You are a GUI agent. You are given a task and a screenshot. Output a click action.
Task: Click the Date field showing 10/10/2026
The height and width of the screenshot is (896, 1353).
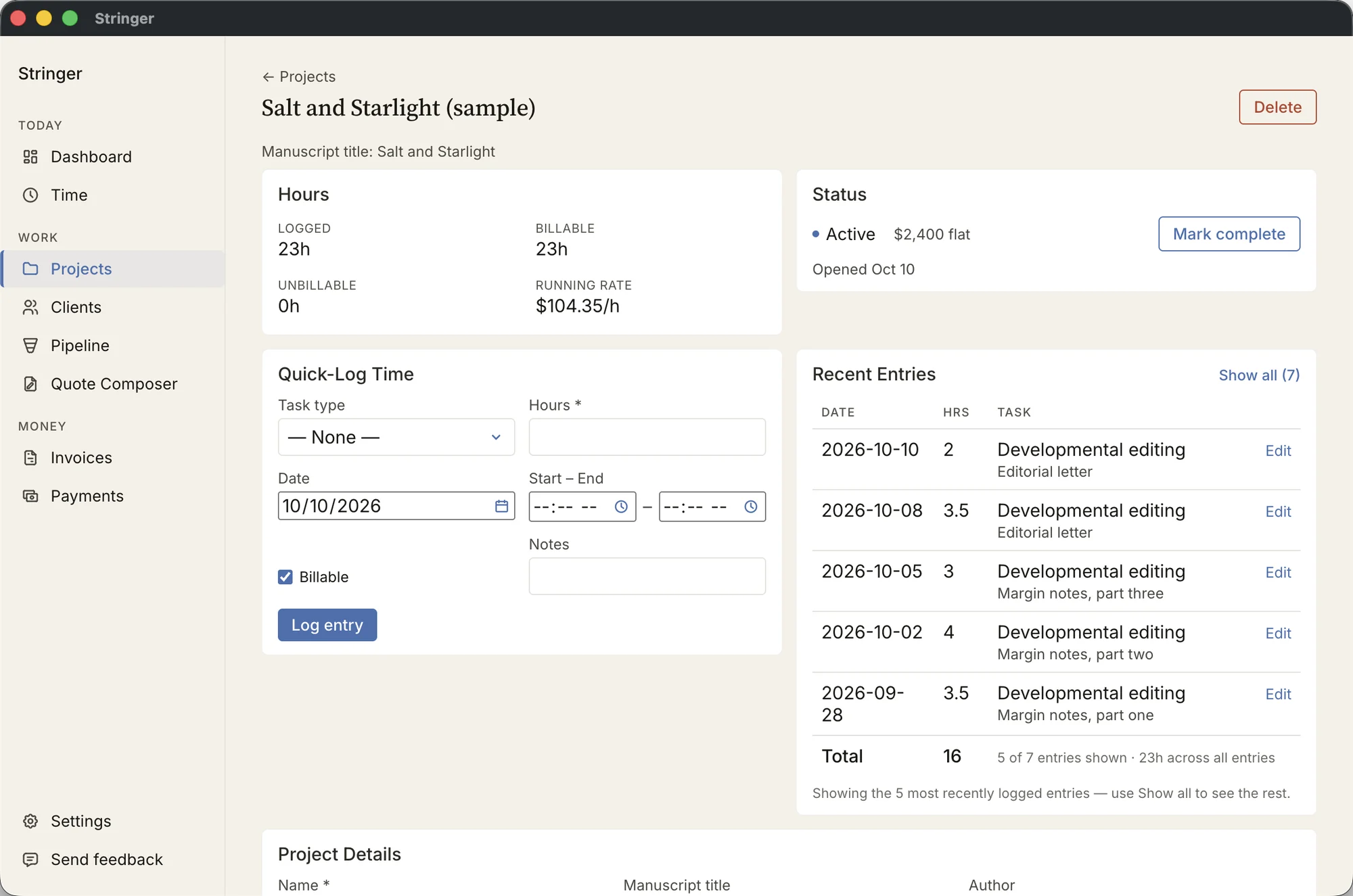click(396, 506)
